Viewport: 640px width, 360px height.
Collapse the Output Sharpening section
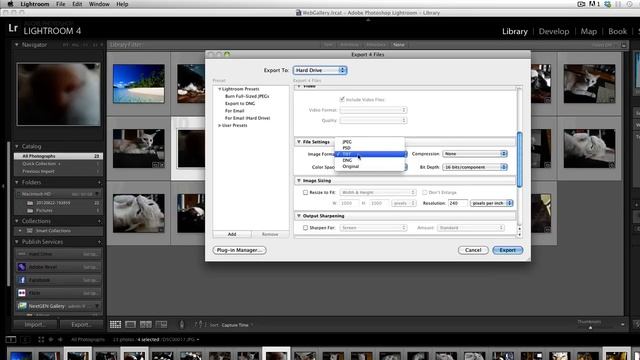tap(299, 216)
